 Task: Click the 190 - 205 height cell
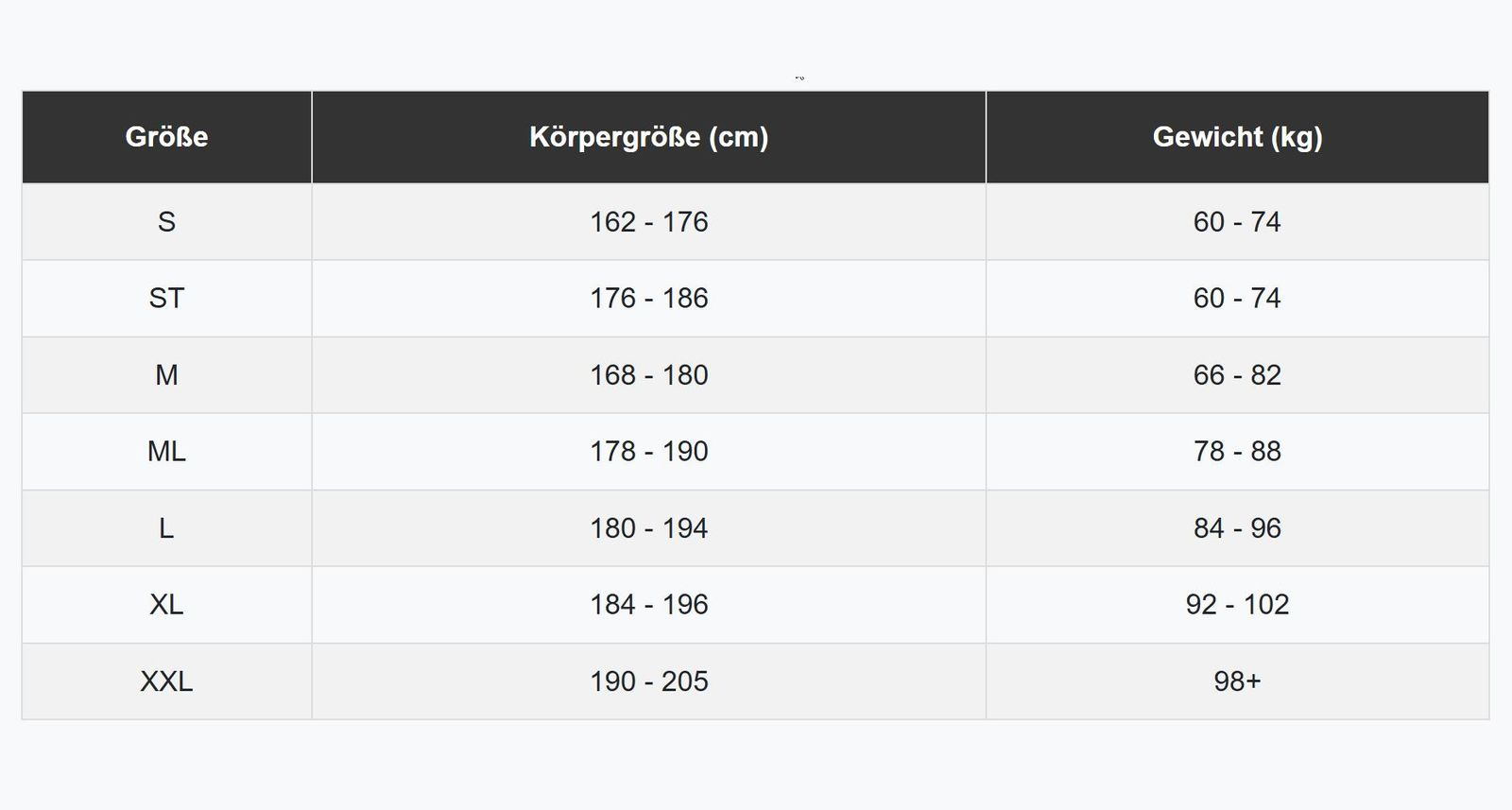click(648, 681)
